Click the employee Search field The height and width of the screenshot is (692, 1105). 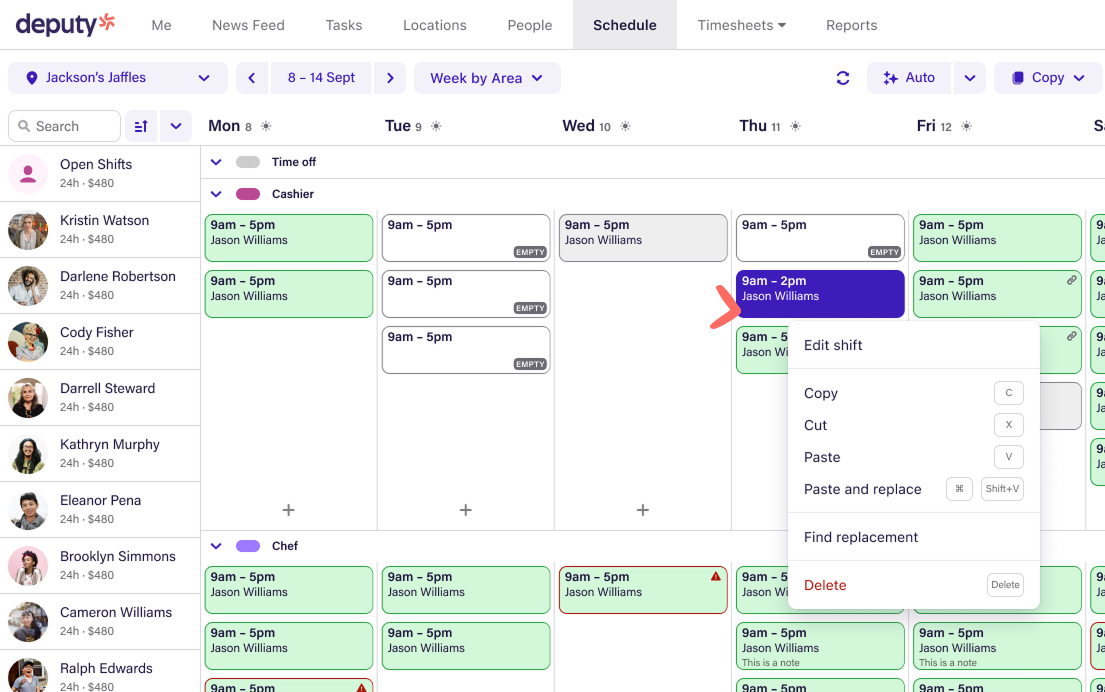tap(65, 126)
